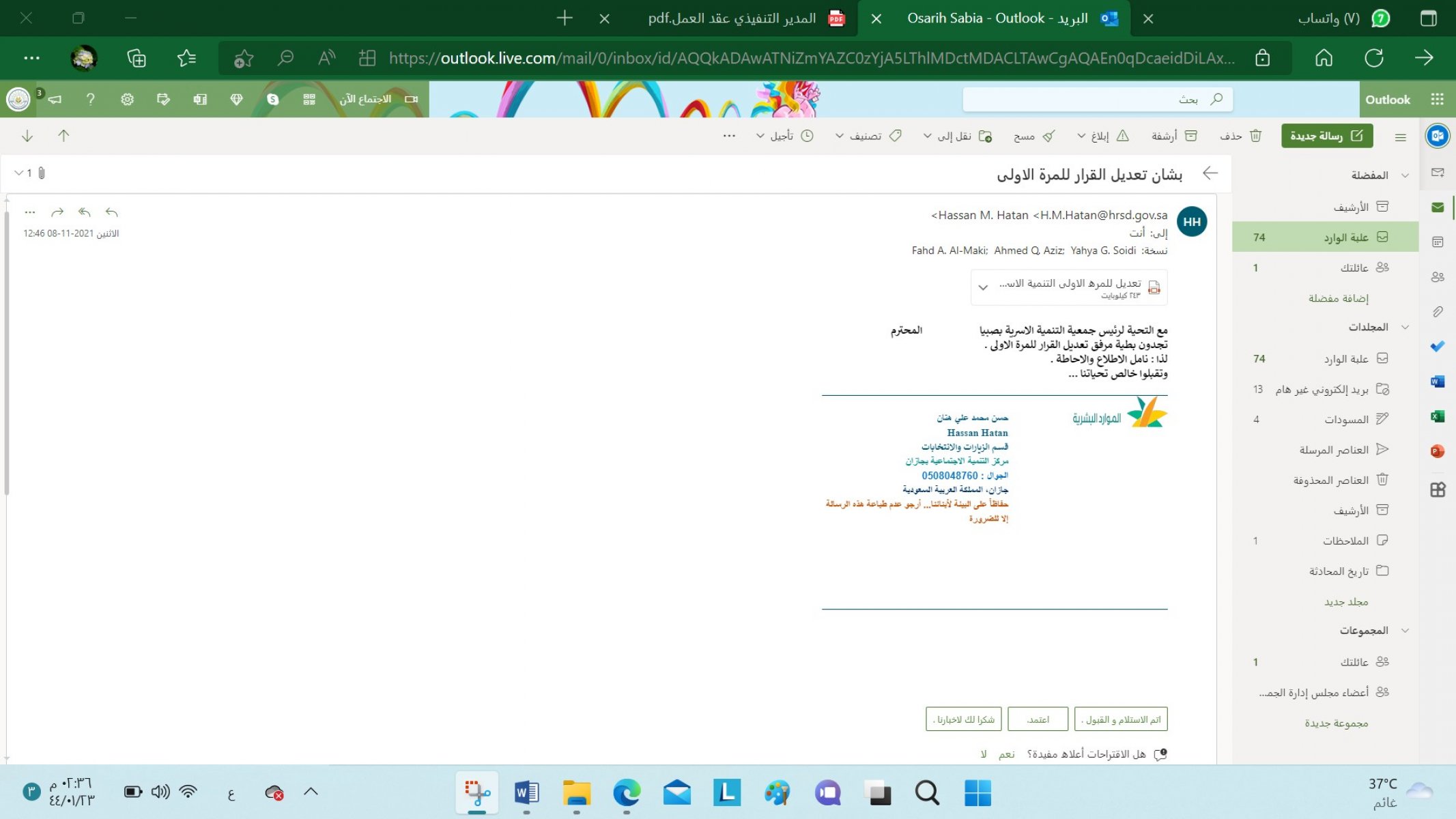
Task: Click مجموعة جديدة new group link
Action: tap(1336, 723)
